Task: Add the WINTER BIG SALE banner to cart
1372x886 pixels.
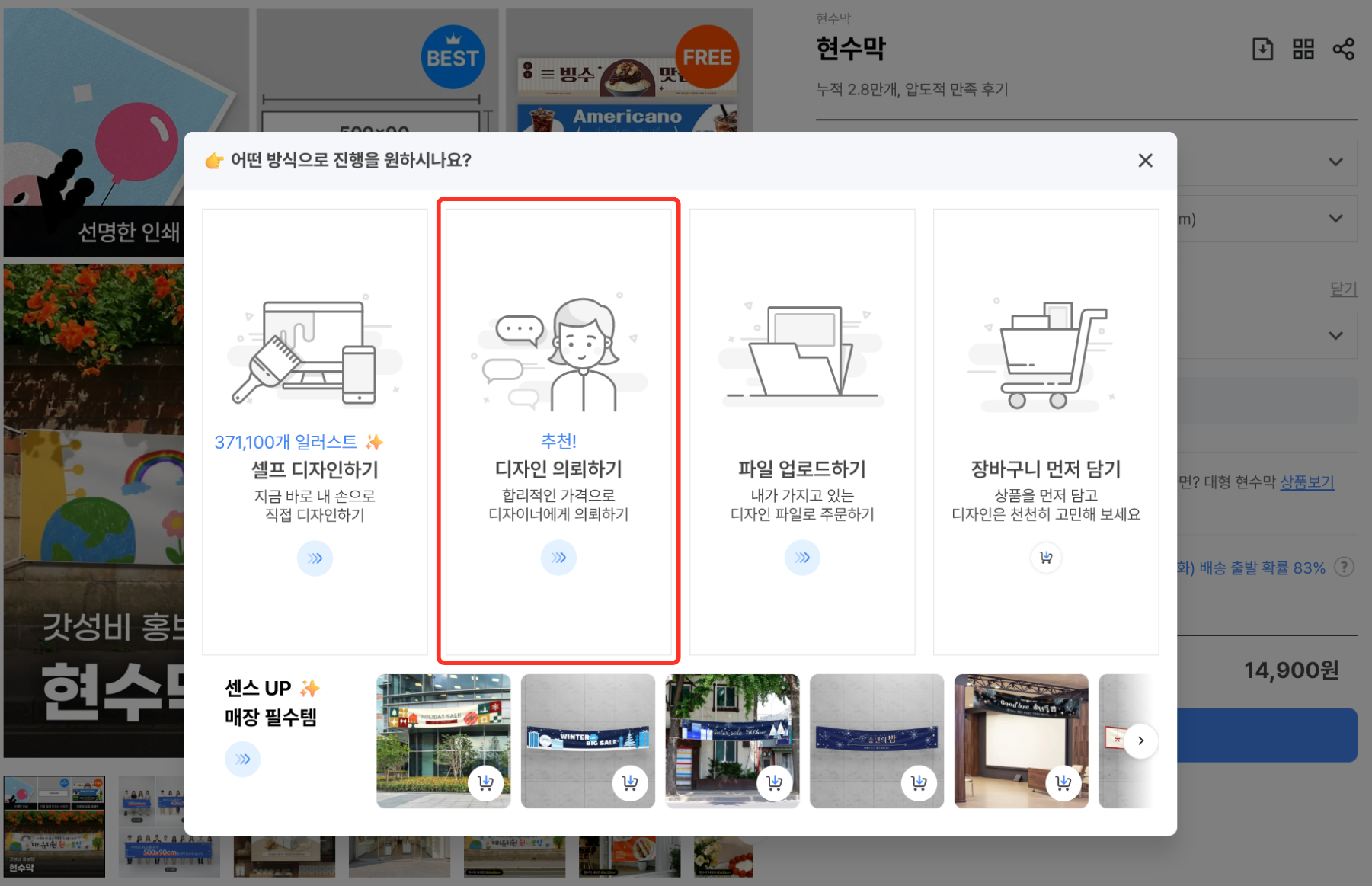Action: point(630,782)
